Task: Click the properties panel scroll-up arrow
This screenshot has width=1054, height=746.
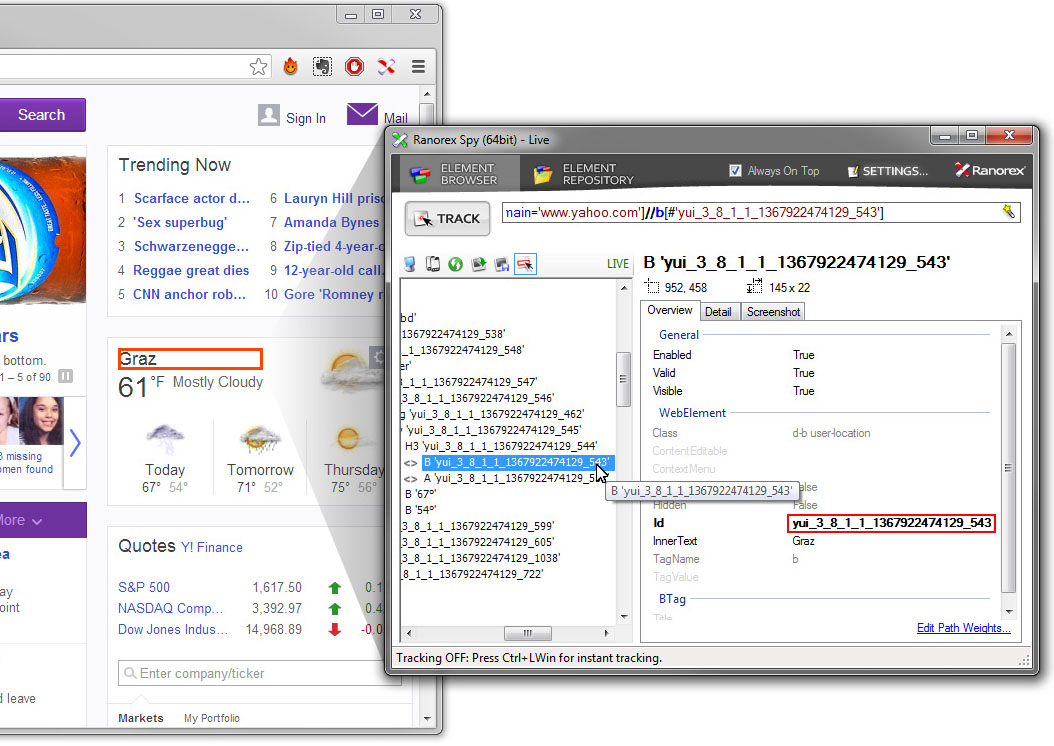Action: tap(1008, 334)
